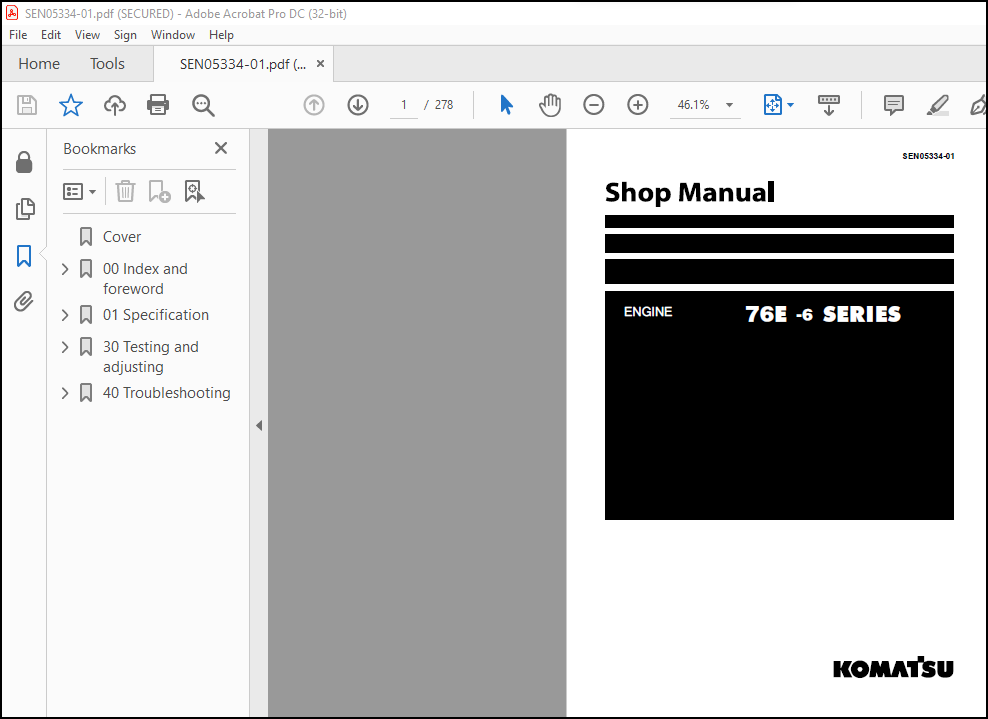Image resolution: width=988 pixels, height=719 pixels.
Task: Click the SEN05334-01 document code text
Action: tap(928, 156)
